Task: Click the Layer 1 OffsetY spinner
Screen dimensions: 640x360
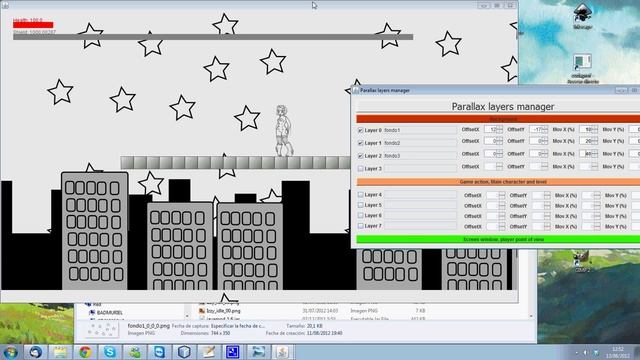Action: (538, 141)
